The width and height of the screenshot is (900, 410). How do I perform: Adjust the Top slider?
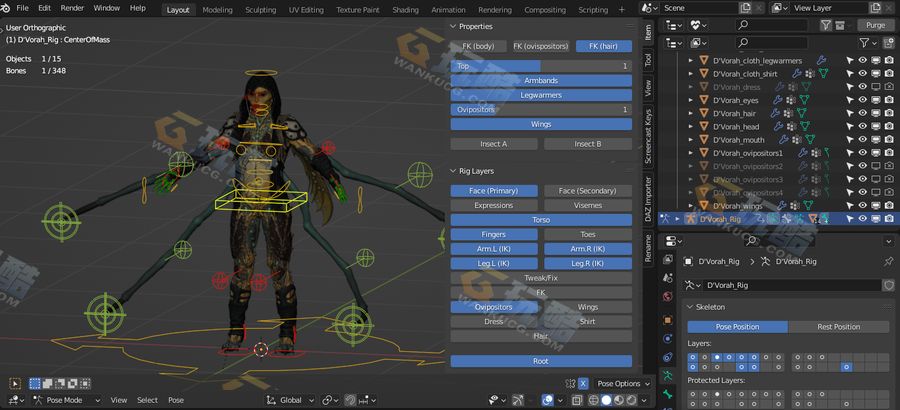541,66
